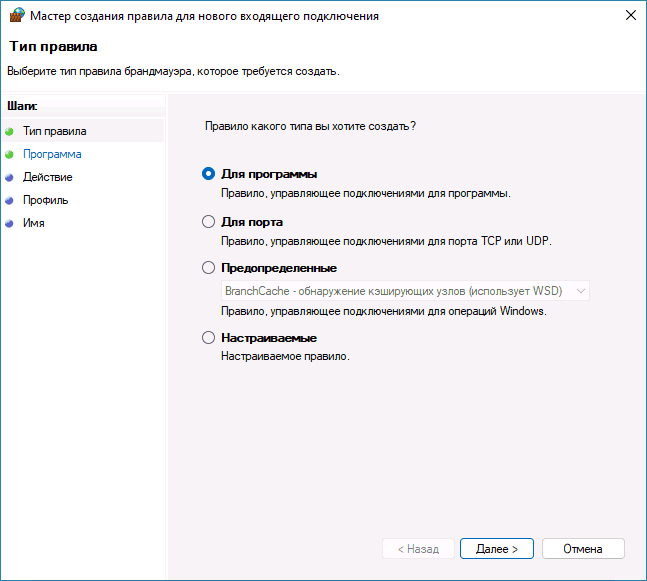Image resolution: width=647 pixels, height=581 pixels.
Task: Open the BranchCache predefined rules dropdown
Action: [405, 291]
